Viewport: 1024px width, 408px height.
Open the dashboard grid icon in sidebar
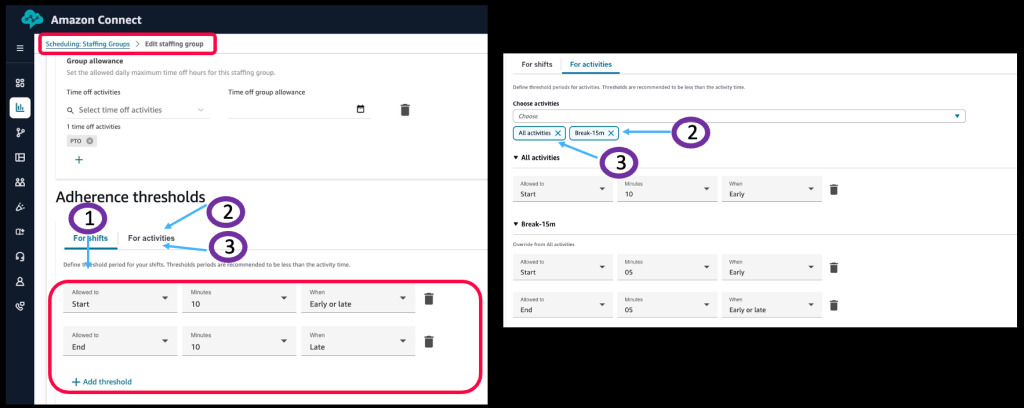tap(20, 82)
